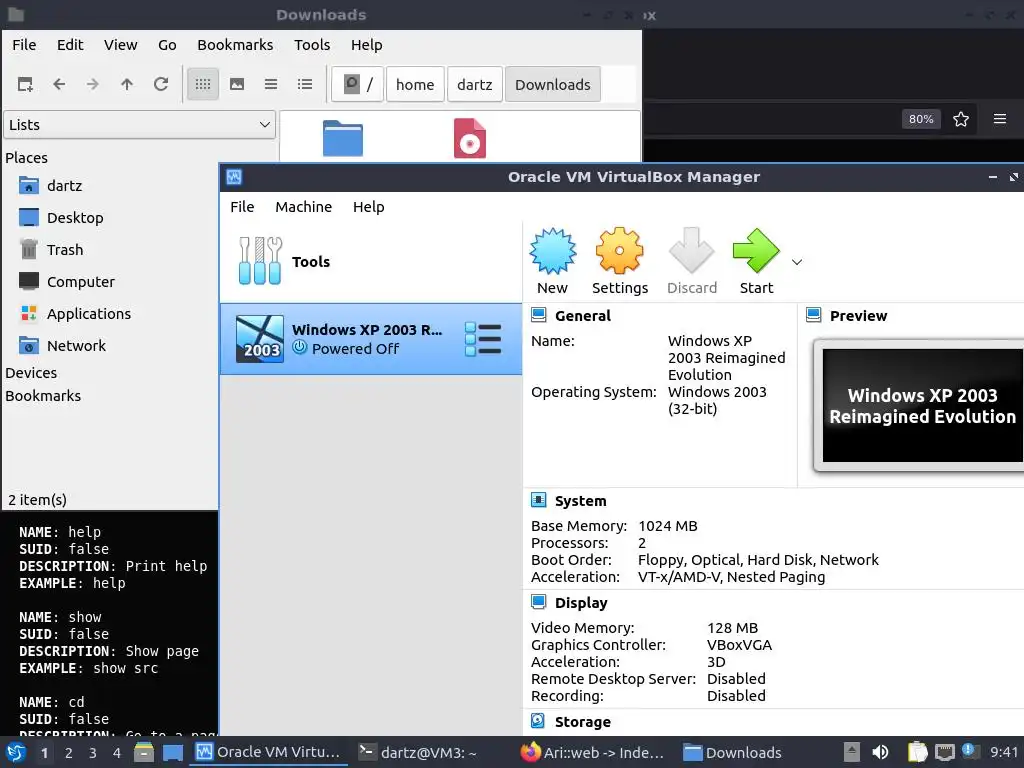1024x768 pixels.
Task: Click the dartz path button
Action: (475, 84)
